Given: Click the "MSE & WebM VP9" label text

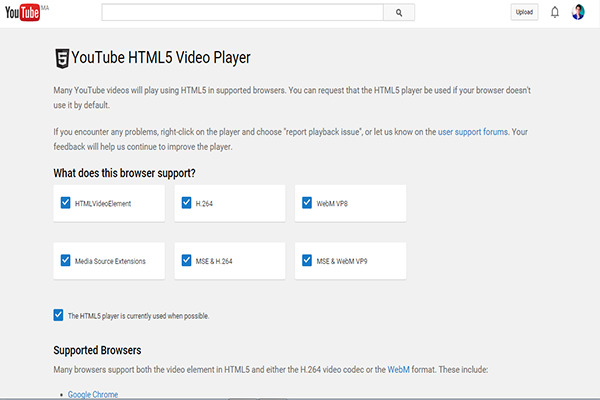Looking at the screenshot, I should [x=342, y=261].
